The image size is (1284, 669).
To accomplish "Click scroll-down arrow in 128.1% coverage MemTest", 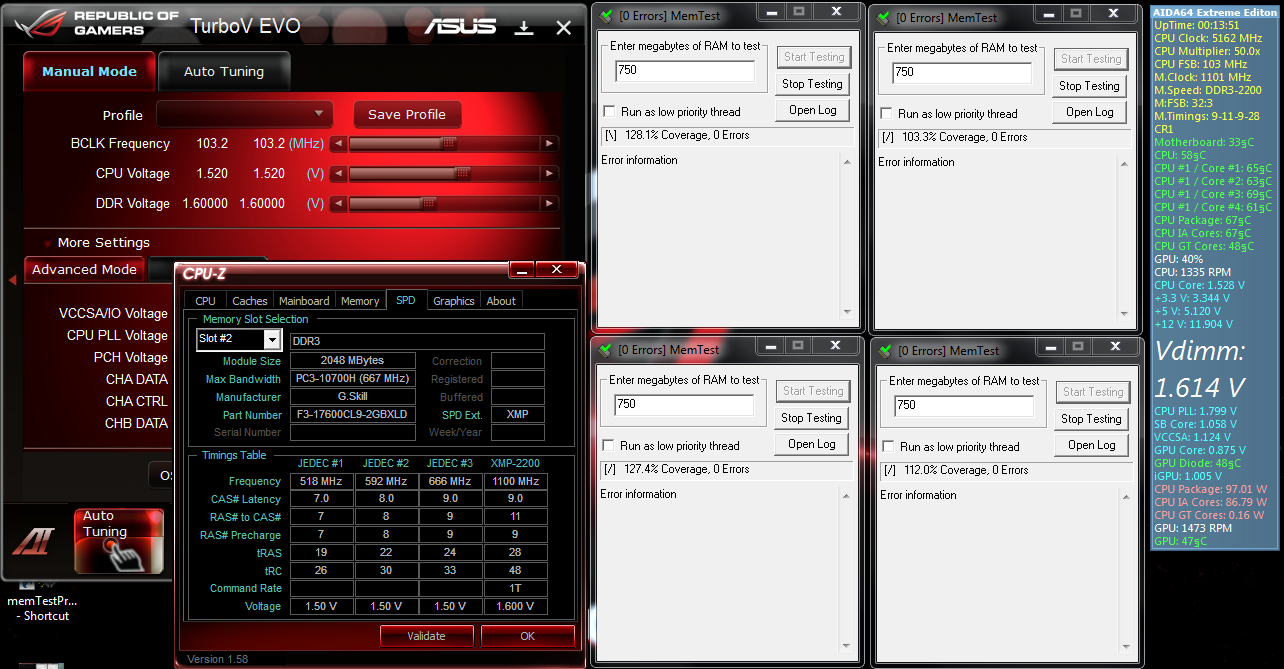I will coord(849,312).
